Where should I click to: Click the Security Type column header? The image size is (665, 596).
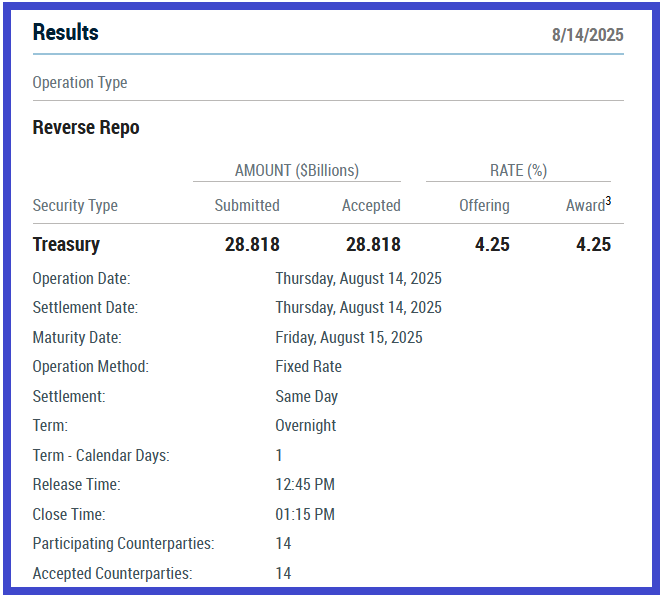click(75, 206)
